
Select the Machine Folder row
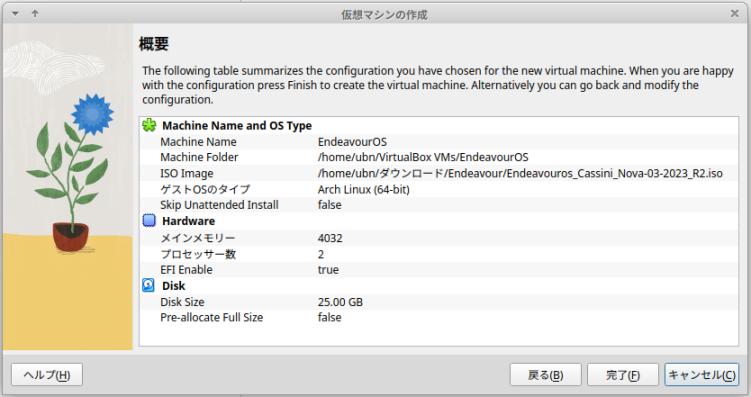439,157
